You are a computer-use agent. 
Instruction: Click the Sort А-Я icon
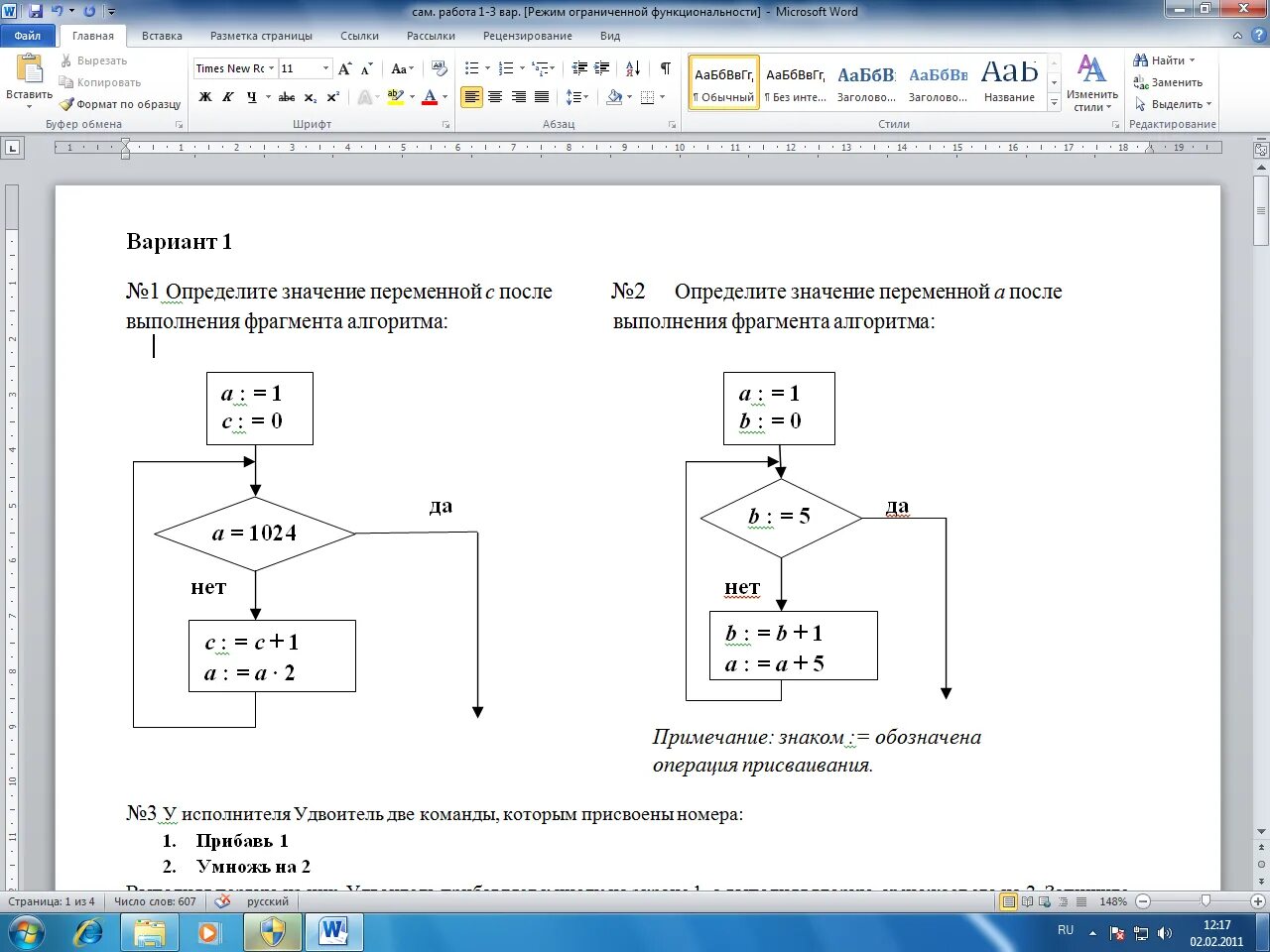click(x=633, y=68)
